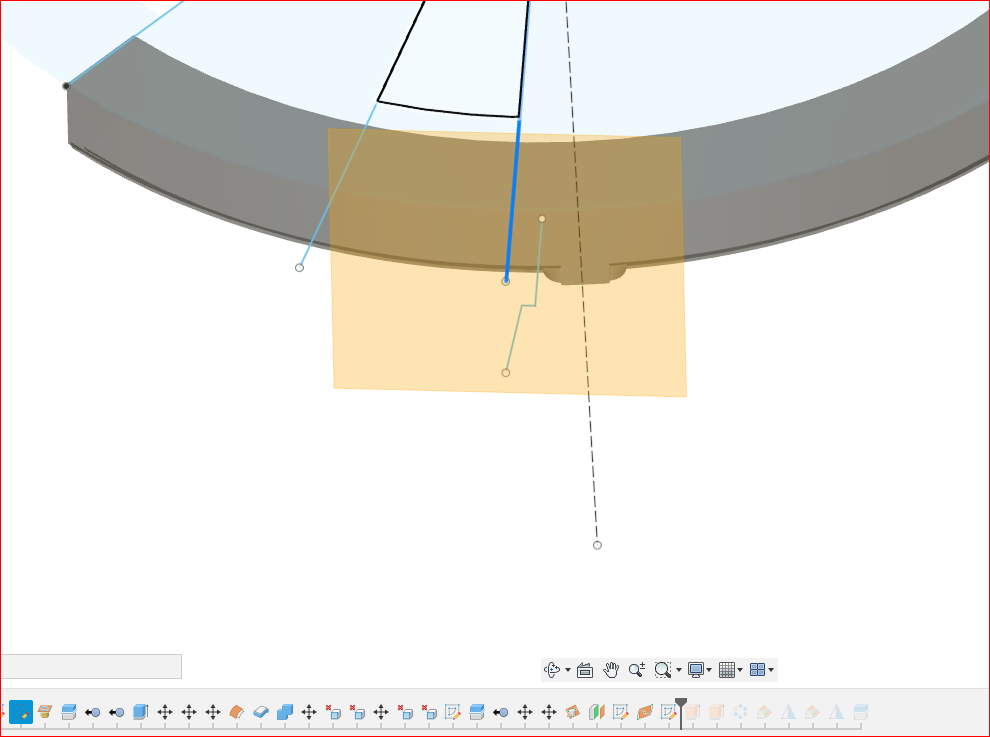
Task: Click the currently highlighted first timeline feature
Action: [22, 712]
